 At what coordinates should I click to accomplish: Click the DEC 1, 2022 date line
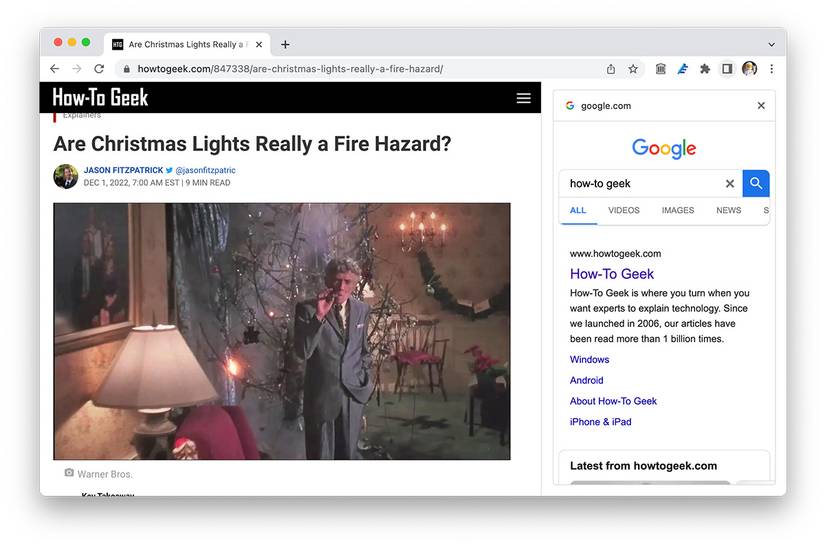[x=157, y=183]
